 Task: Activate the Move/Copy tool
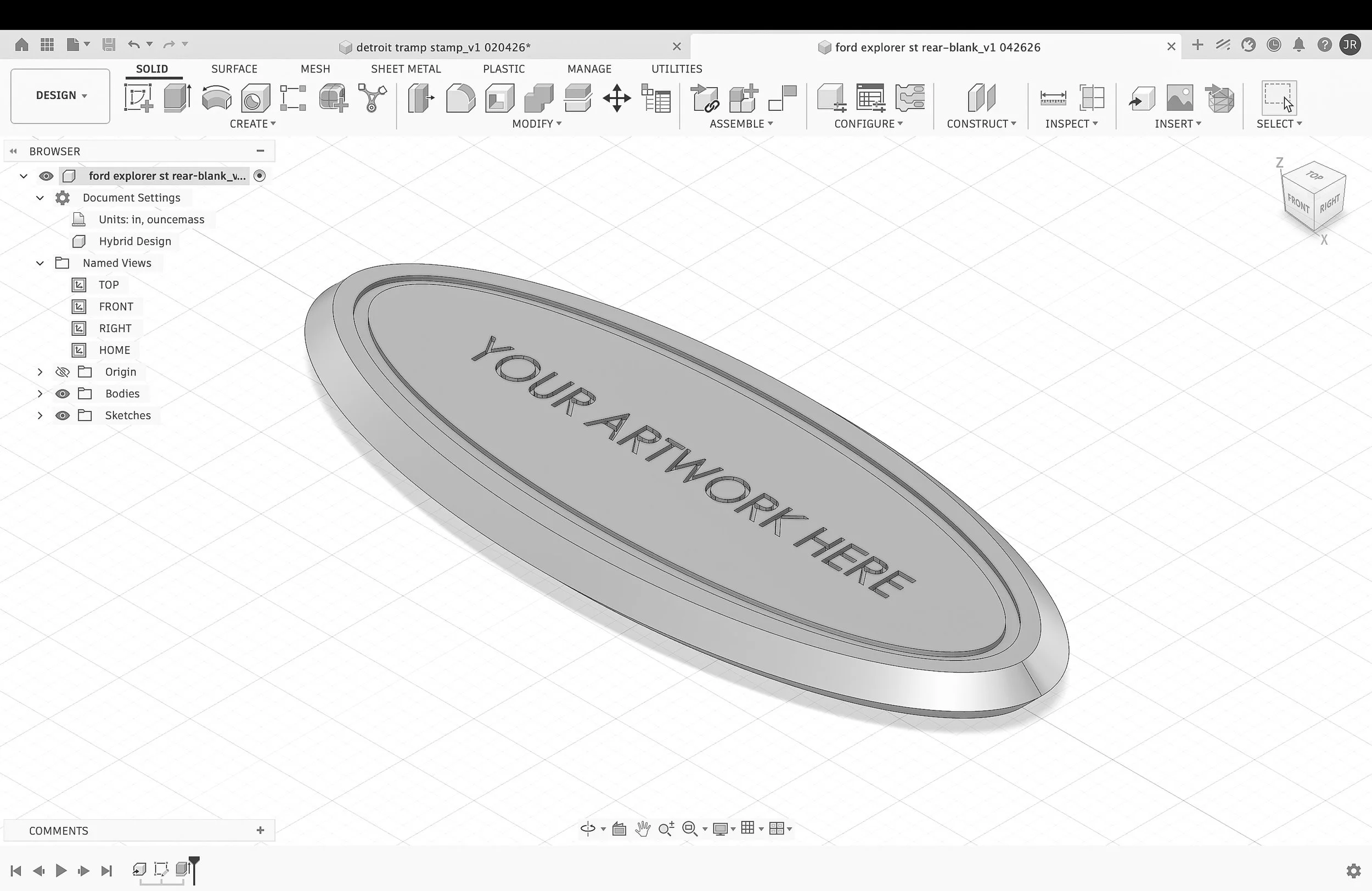[x=617, y=98]
